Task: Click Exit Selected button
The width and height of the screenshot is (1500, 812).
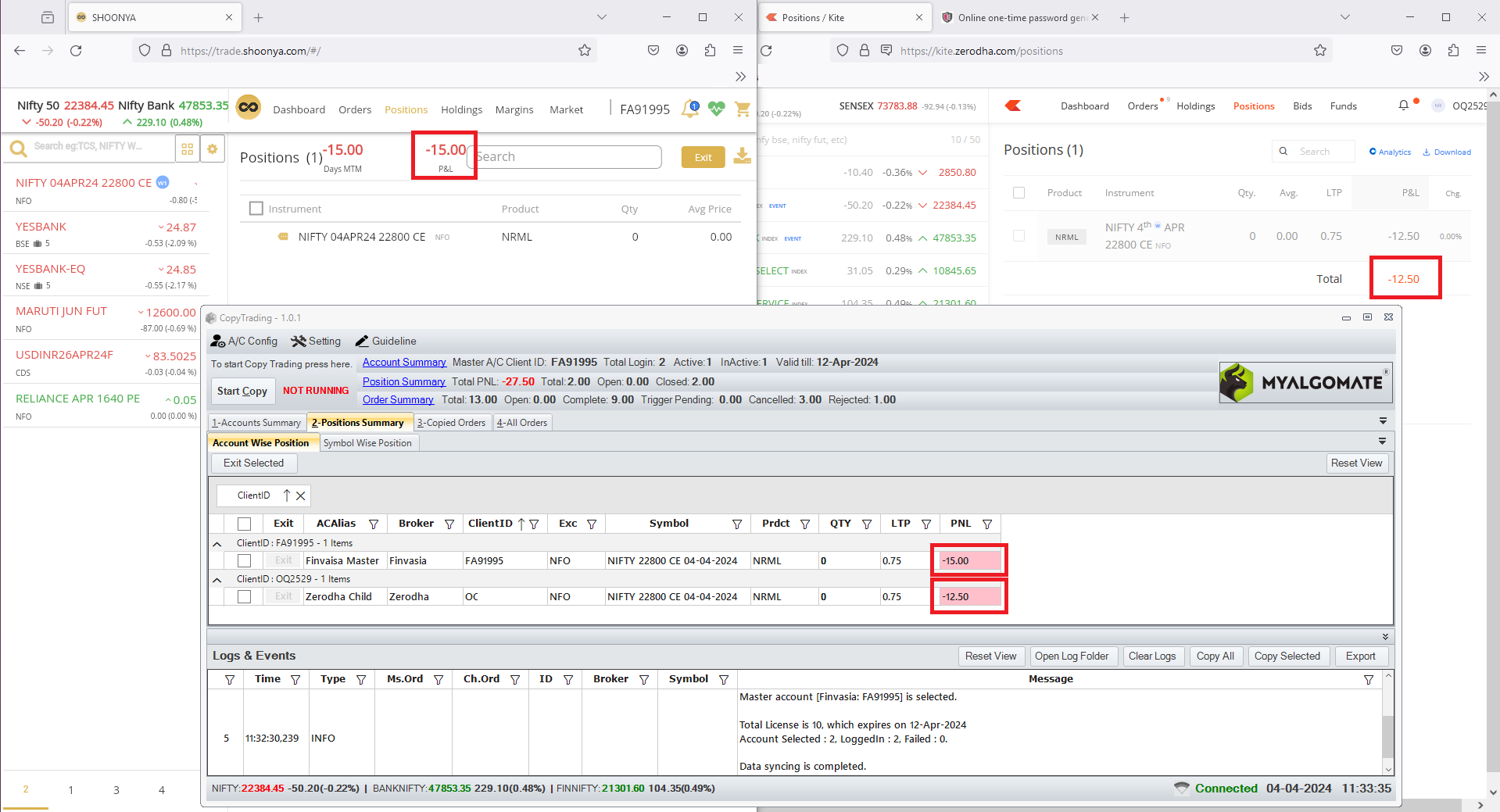Action: coord(254,463)
